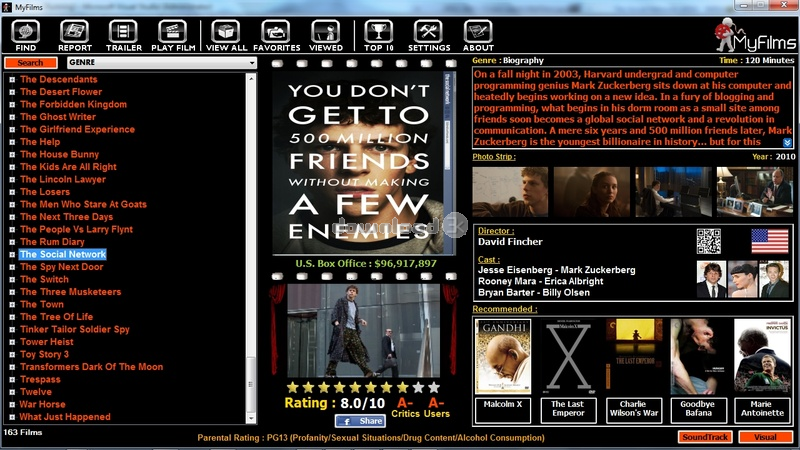Screen dimensions: 800x450
Task: Open the fourth photo strip image
Action: (755, 192)
